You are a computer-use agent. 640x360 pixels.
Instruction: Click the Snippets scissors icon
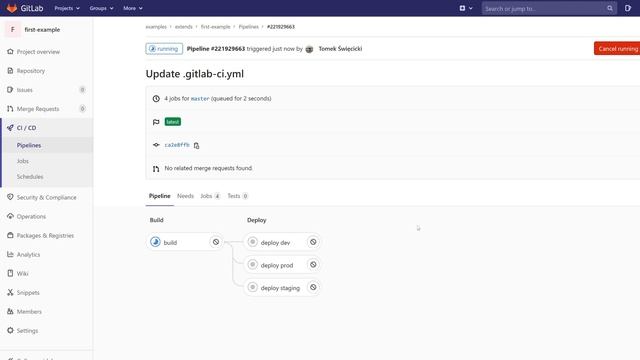[x=10, y=292]
